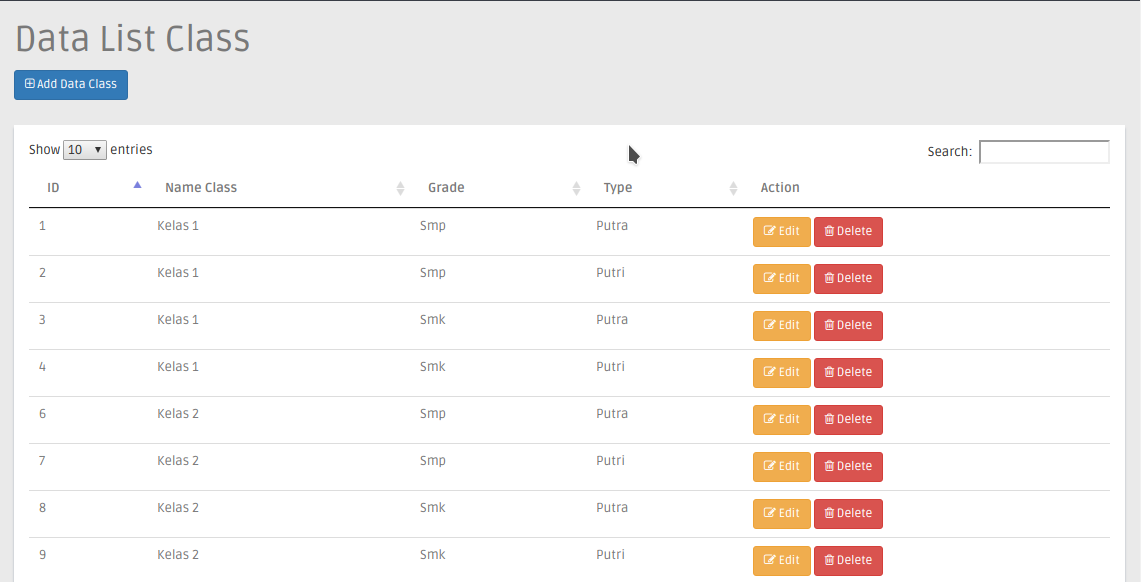Click the Data List Class page heading
Image resolution: width=1141 pixels, height=582 pixels.
132,39
